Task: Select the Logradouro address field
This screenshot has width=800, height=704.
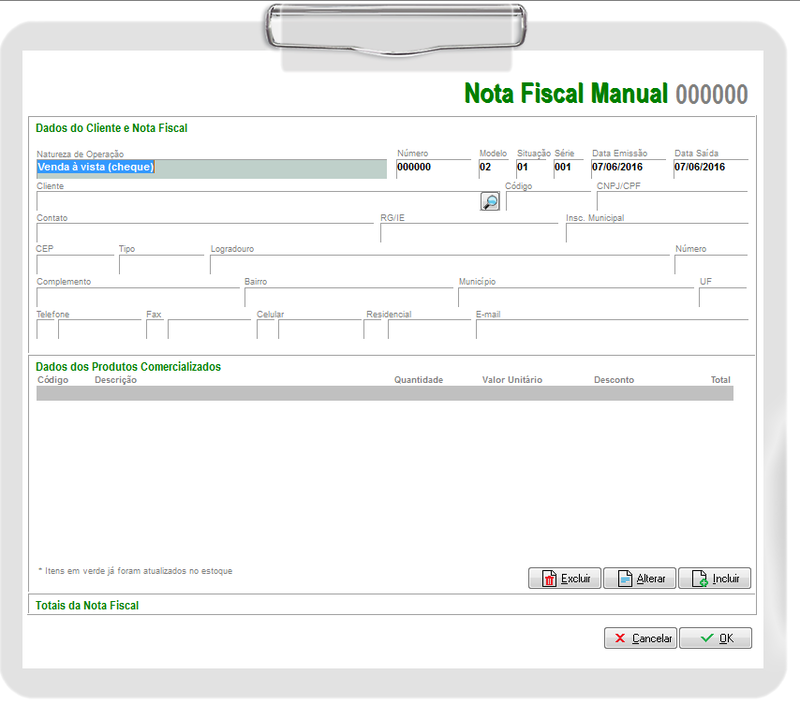Action: click(x=439, y=265)
